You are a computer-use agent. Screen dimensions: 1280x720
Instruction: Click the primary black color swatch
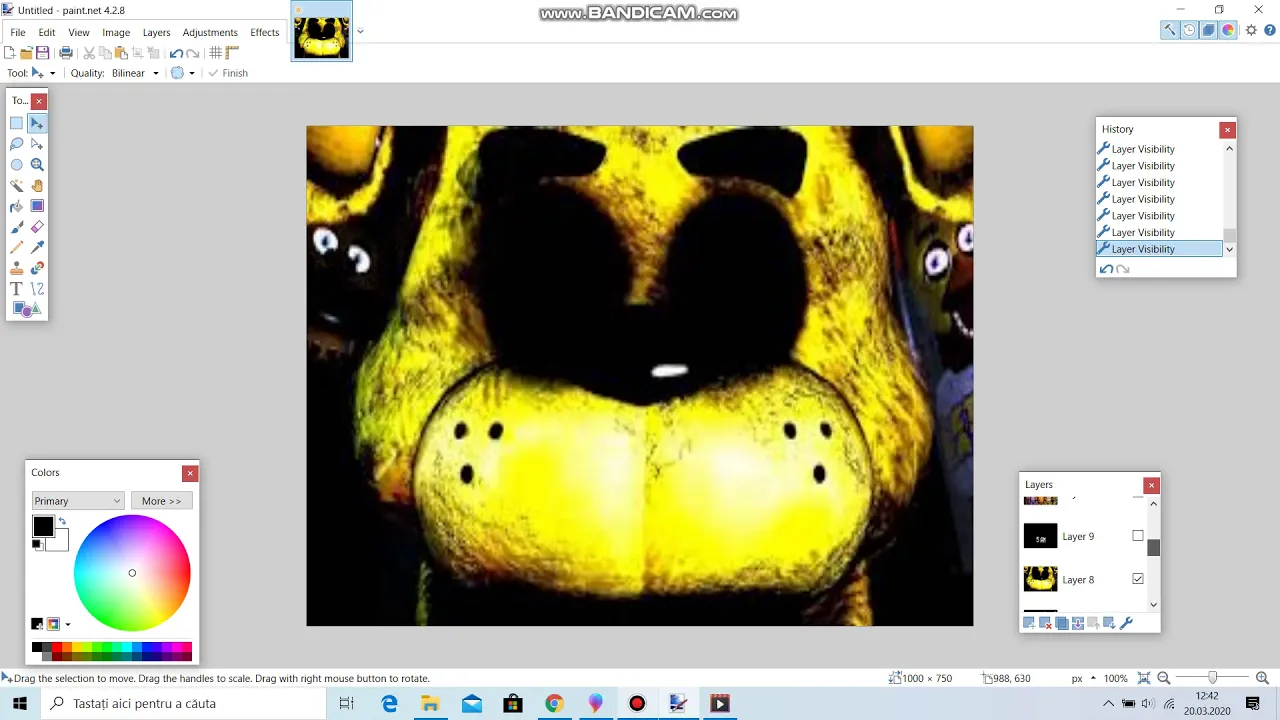[43, 526]
